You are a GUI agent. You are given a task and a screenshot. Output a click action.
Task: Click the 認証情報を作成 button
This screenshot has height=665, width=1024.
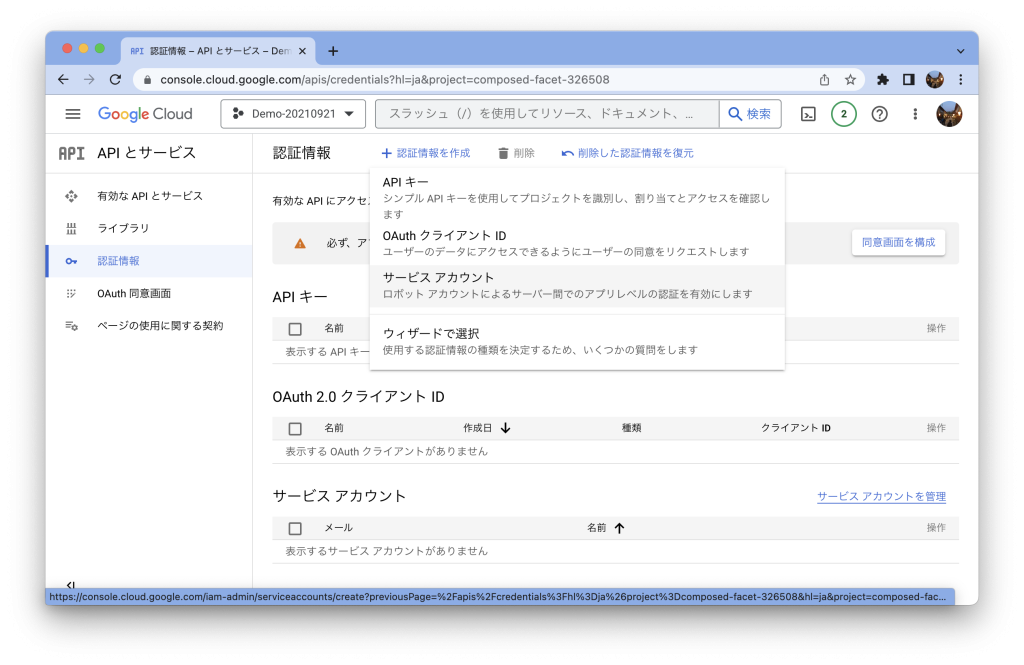pos(426,154)
